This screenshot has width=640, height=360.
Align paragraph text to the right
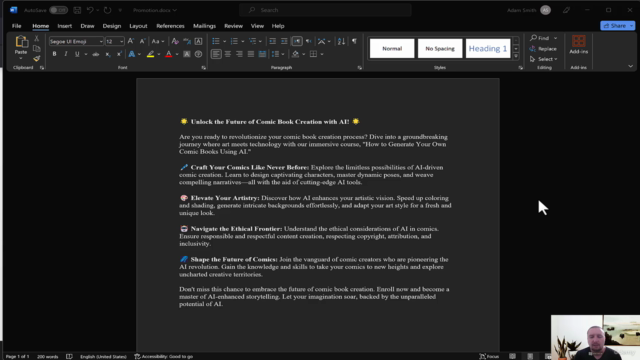click(x=239, y=54)
